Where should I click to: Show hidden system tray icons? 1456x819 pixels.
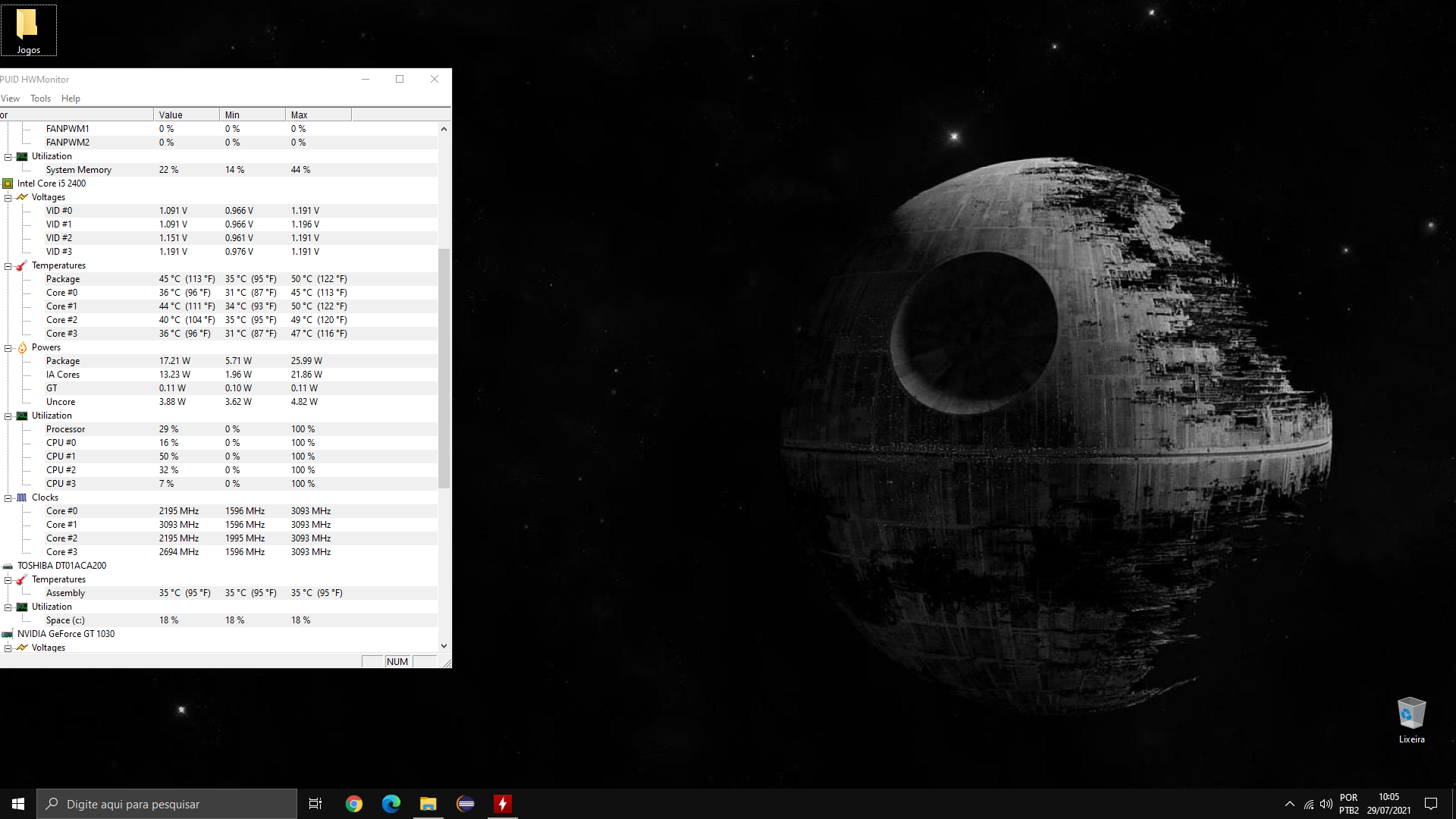[x=1290, y=804]
